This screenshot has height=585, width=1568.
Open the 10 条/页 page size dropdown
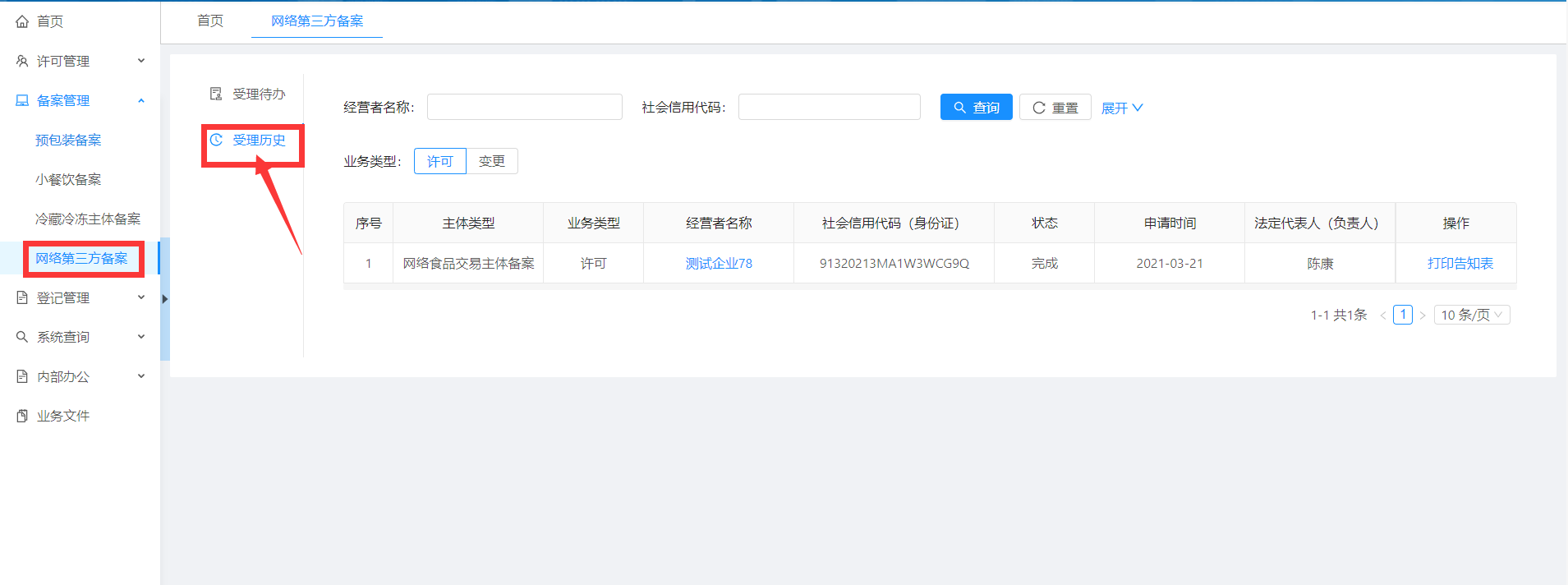[x=1471, y=315]
